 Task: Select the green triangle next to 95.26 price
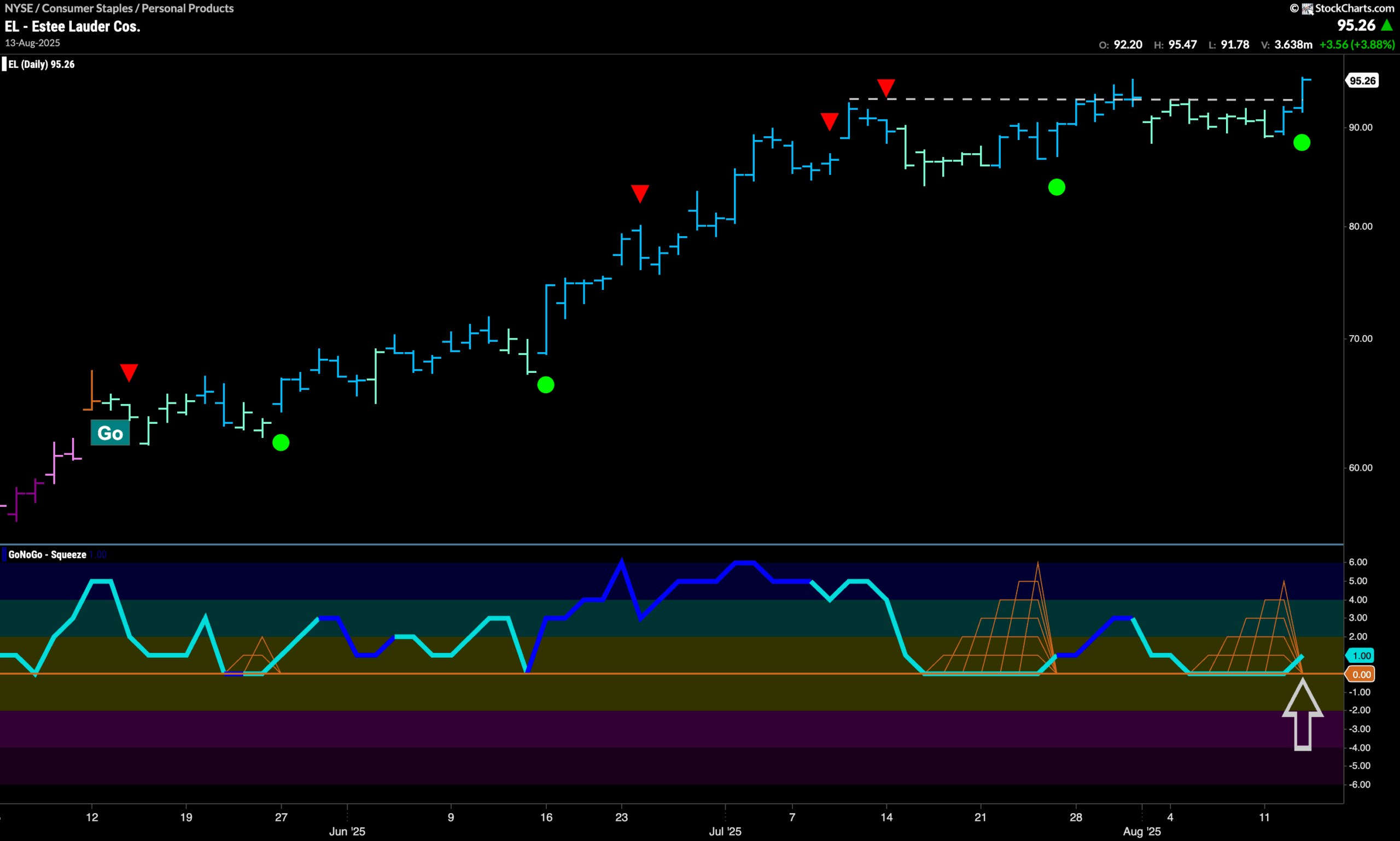1386,25
